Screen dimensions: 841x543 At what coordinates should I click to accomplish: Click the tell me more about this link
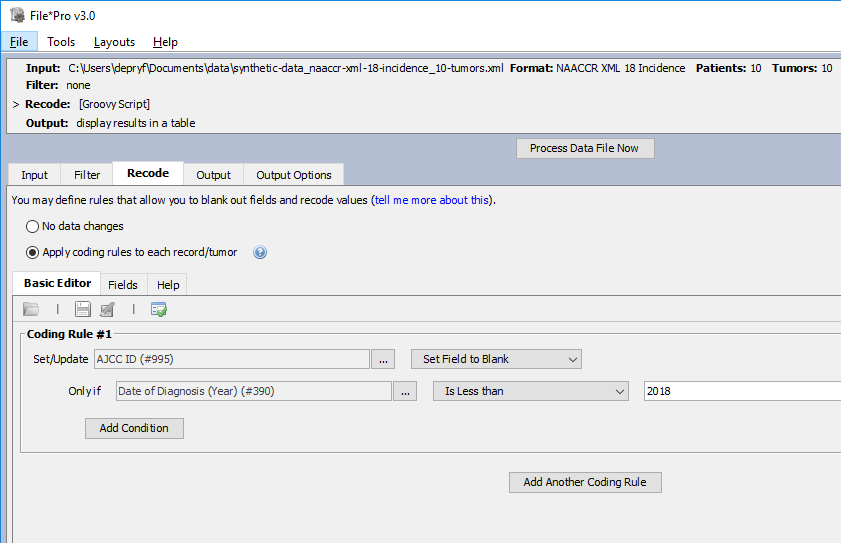coord(432,200)
